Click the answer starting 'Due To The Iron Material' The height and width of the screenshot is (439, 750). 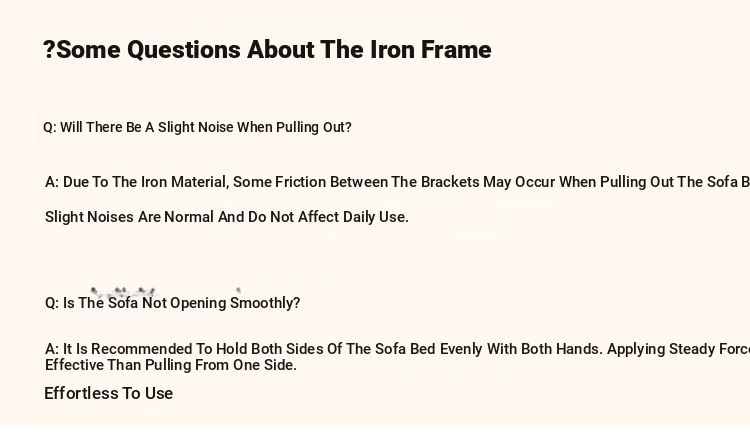[x=397, y=182]
